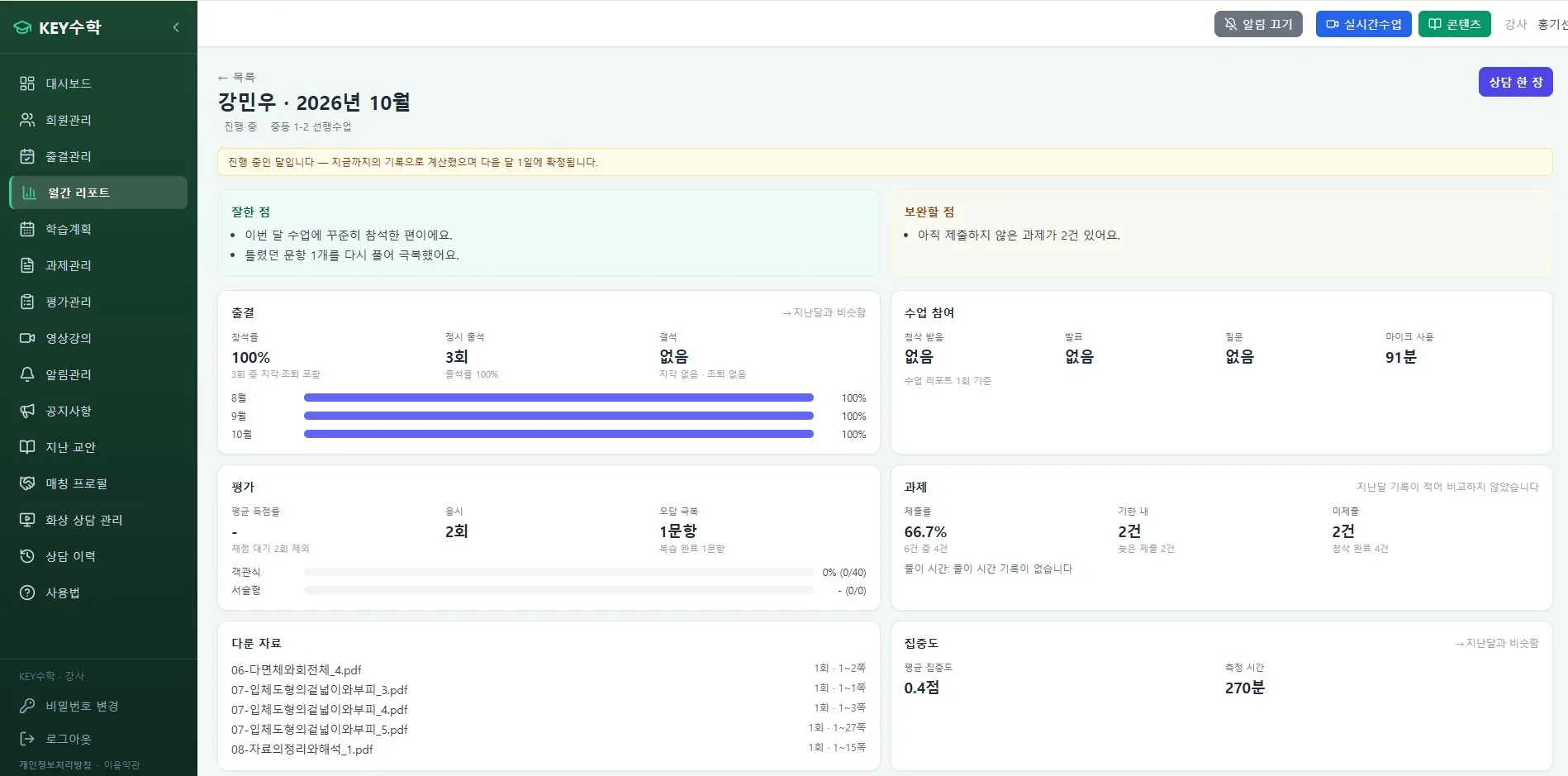Click the 공지사항 megaphone icon
This screenshot has width=1568, height=776.
click(x=27, y=411)
